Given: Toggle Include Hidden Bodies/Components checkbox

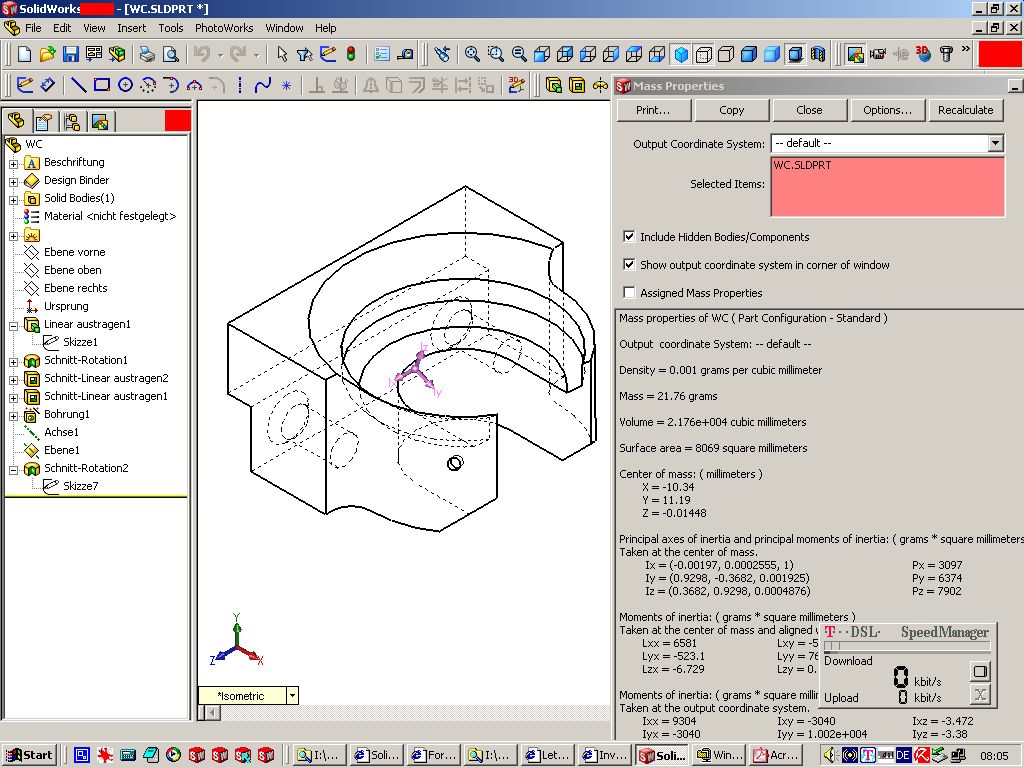Looking at the screenshot, I should (x=629, y=237).
